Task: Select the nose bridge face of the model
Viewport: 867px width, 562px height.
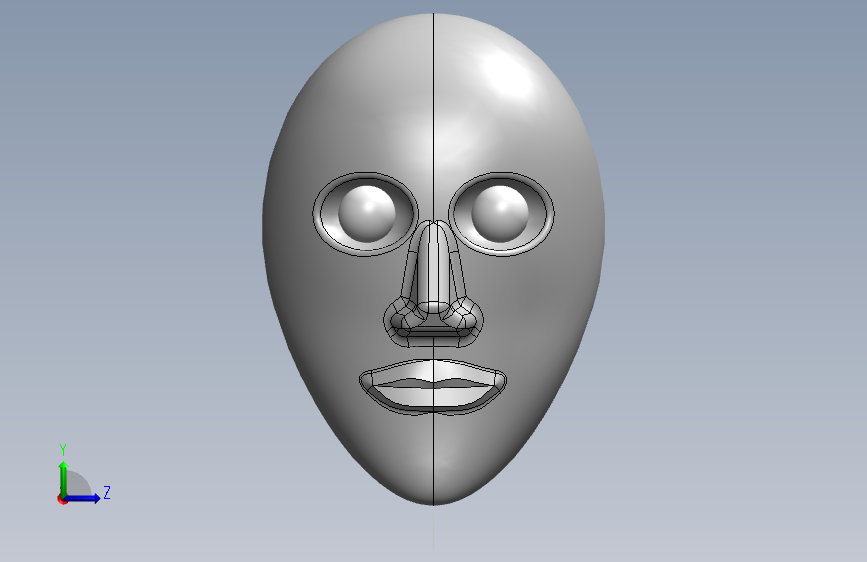Action: pyautogui.click(x=434, y=264)
